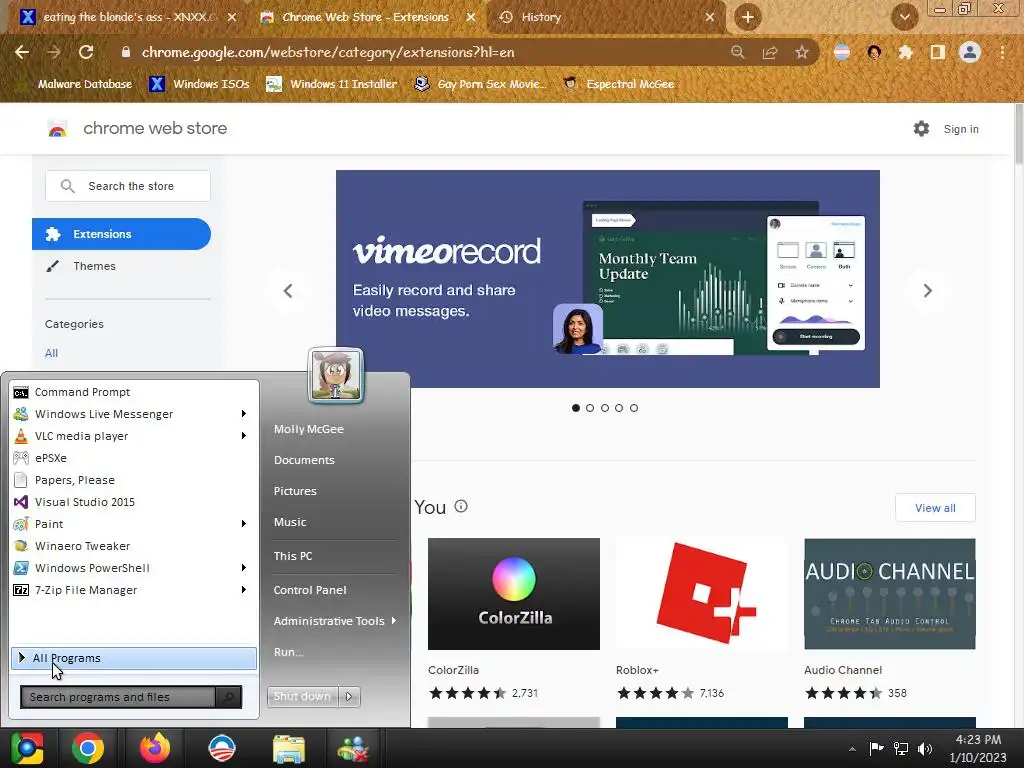1024x768 pixels.
Task: Open Documents from start menu
Action: tap(304, 460)
